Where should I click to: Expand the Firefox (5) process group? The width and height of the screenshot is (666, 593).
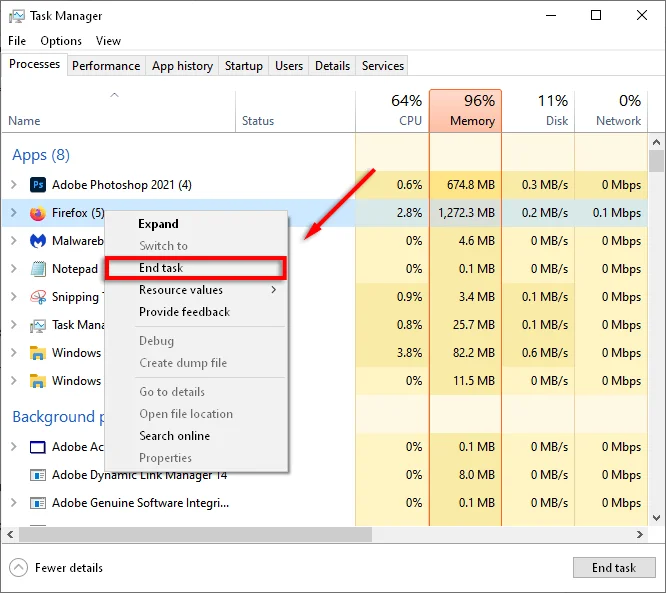[14, 213]
